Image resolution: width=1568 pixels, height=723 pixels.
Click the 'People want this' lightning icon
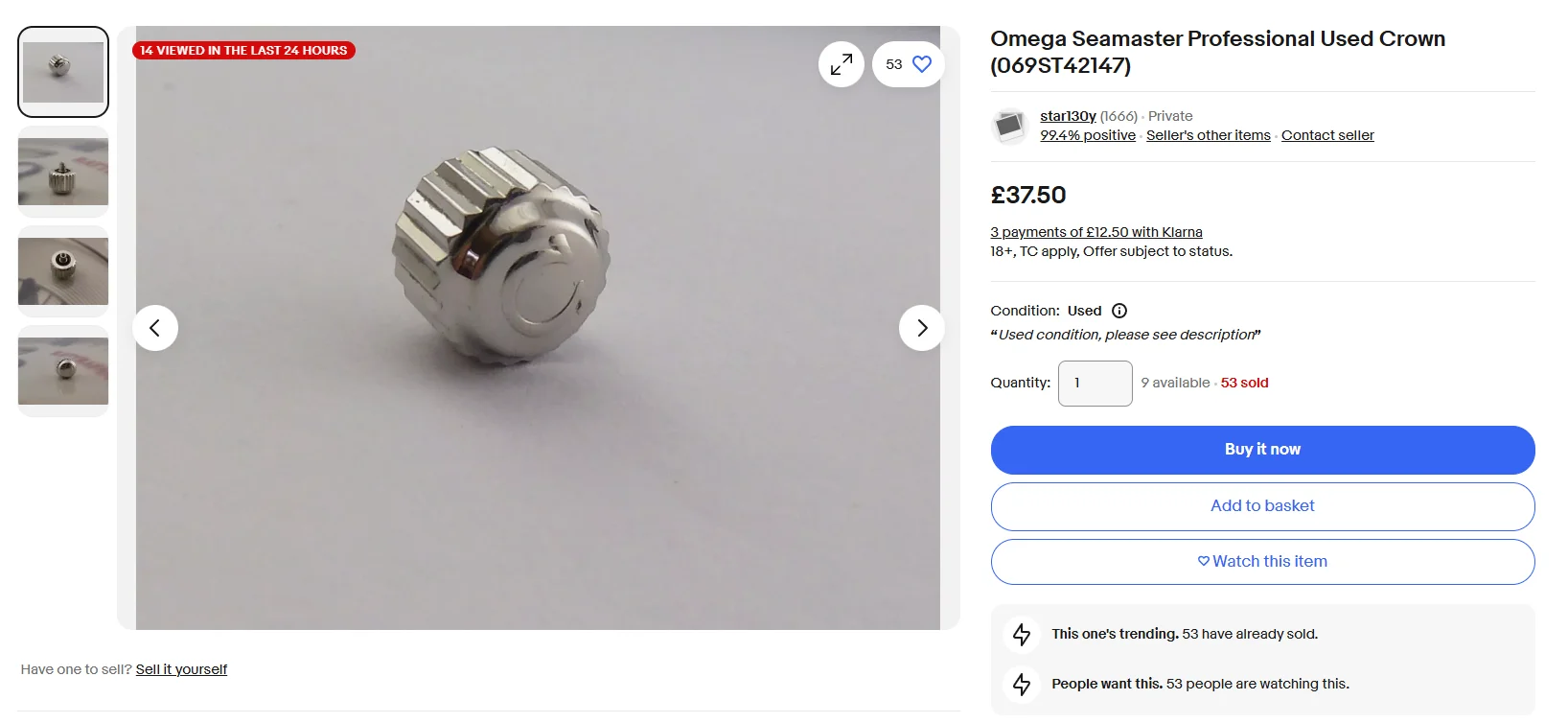1022,685
